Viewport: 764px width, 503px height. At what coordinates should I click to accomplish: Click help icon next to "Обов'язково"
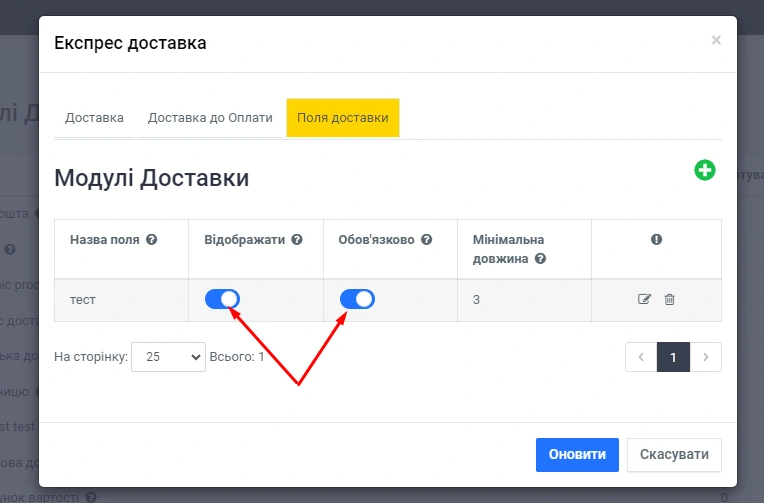[x=426, y=240]
